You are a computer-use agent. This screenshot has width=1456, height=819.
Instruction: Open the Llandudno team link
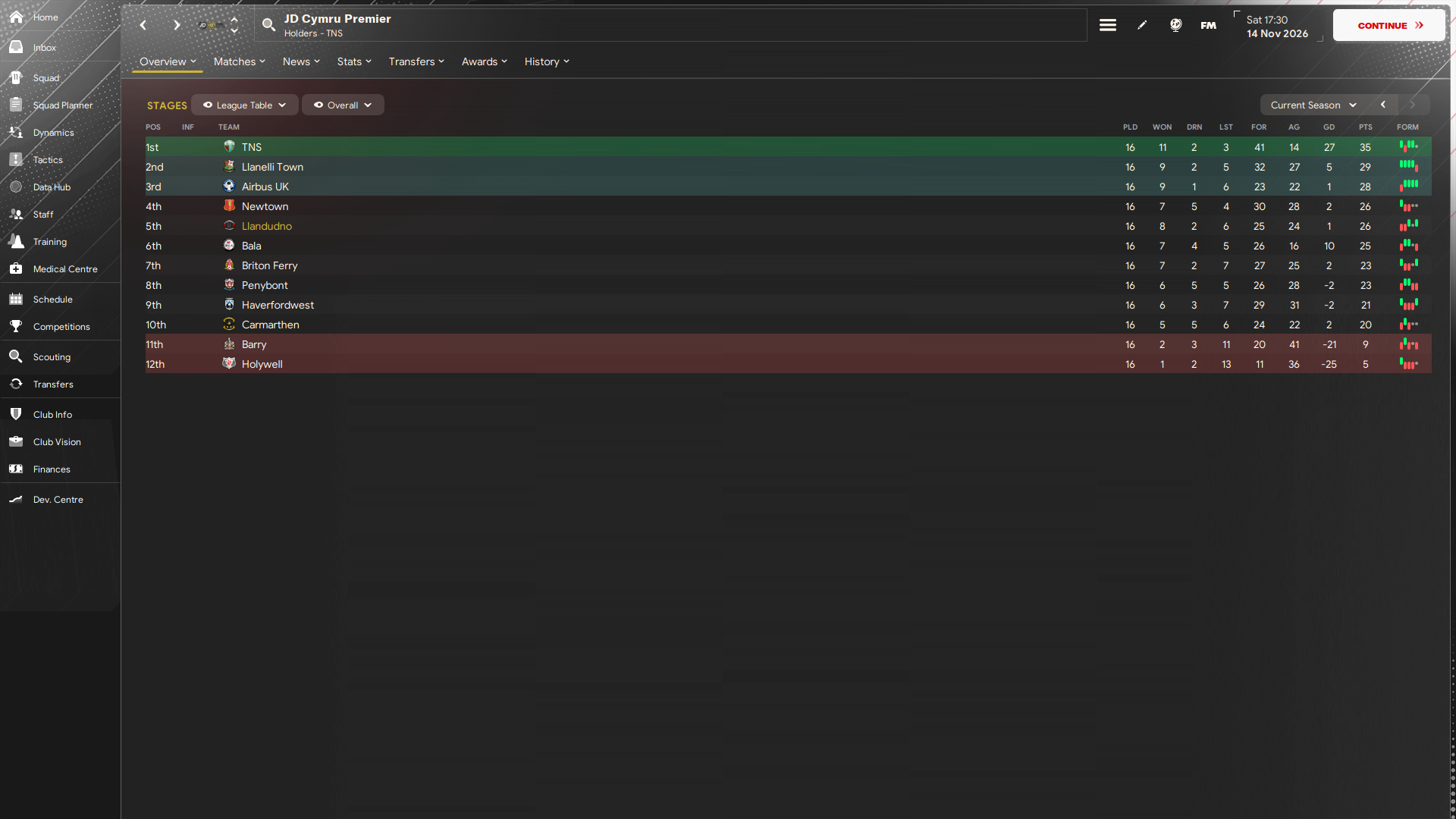[266, 226]
